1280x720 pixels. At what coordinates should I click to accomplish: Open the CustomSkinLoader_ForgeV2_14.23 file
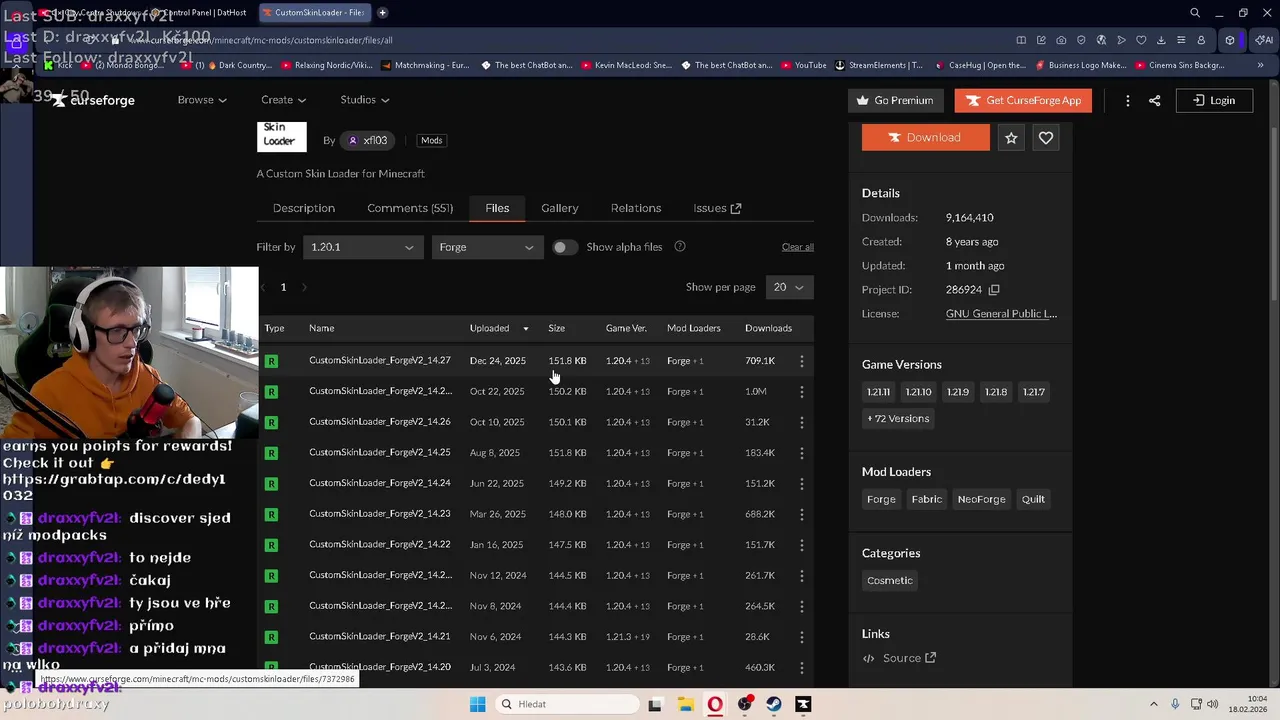point(380,514)
